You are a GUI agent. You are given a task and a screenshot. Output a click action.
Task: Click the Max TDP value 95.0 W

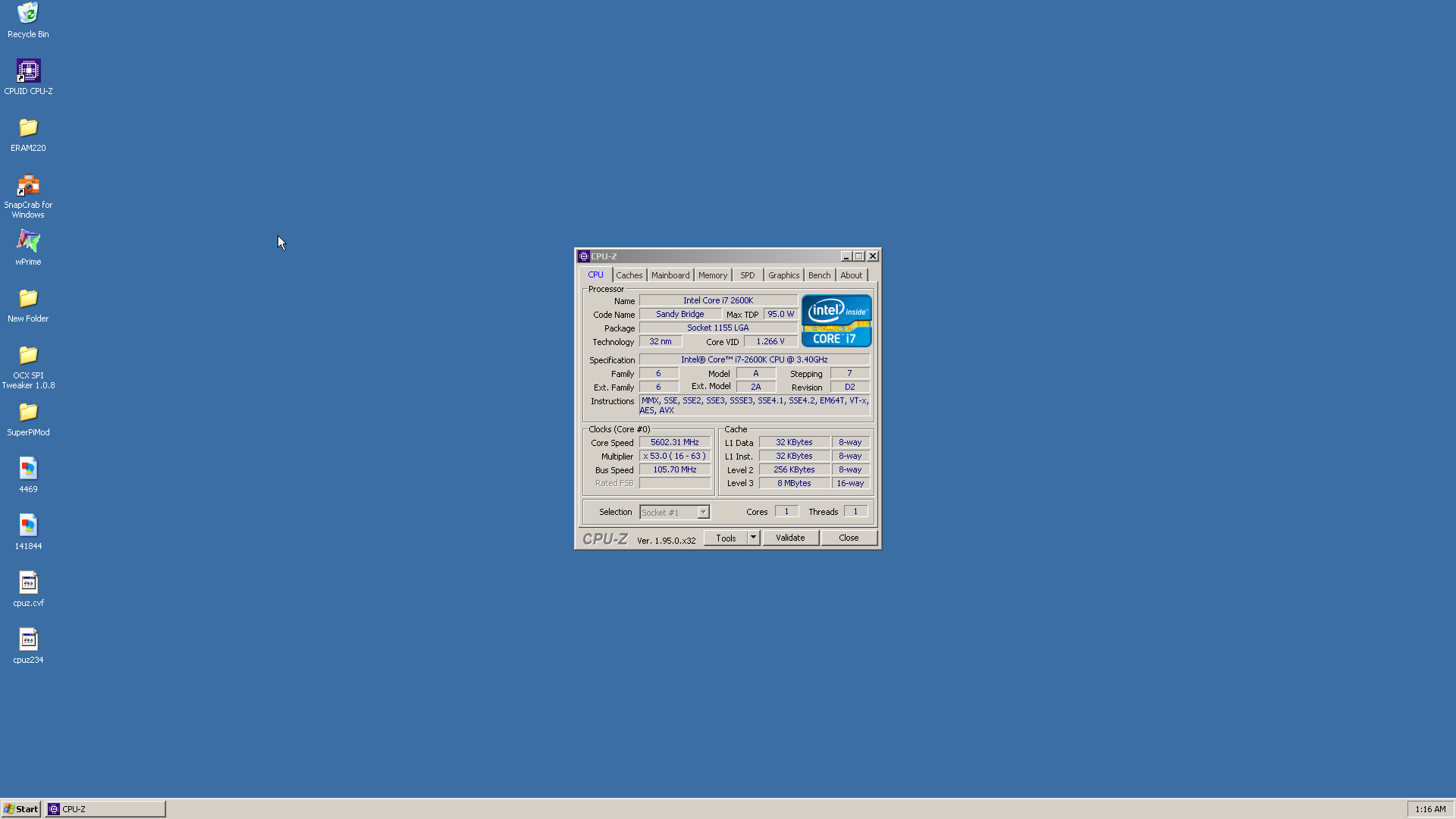pos(780,315)
